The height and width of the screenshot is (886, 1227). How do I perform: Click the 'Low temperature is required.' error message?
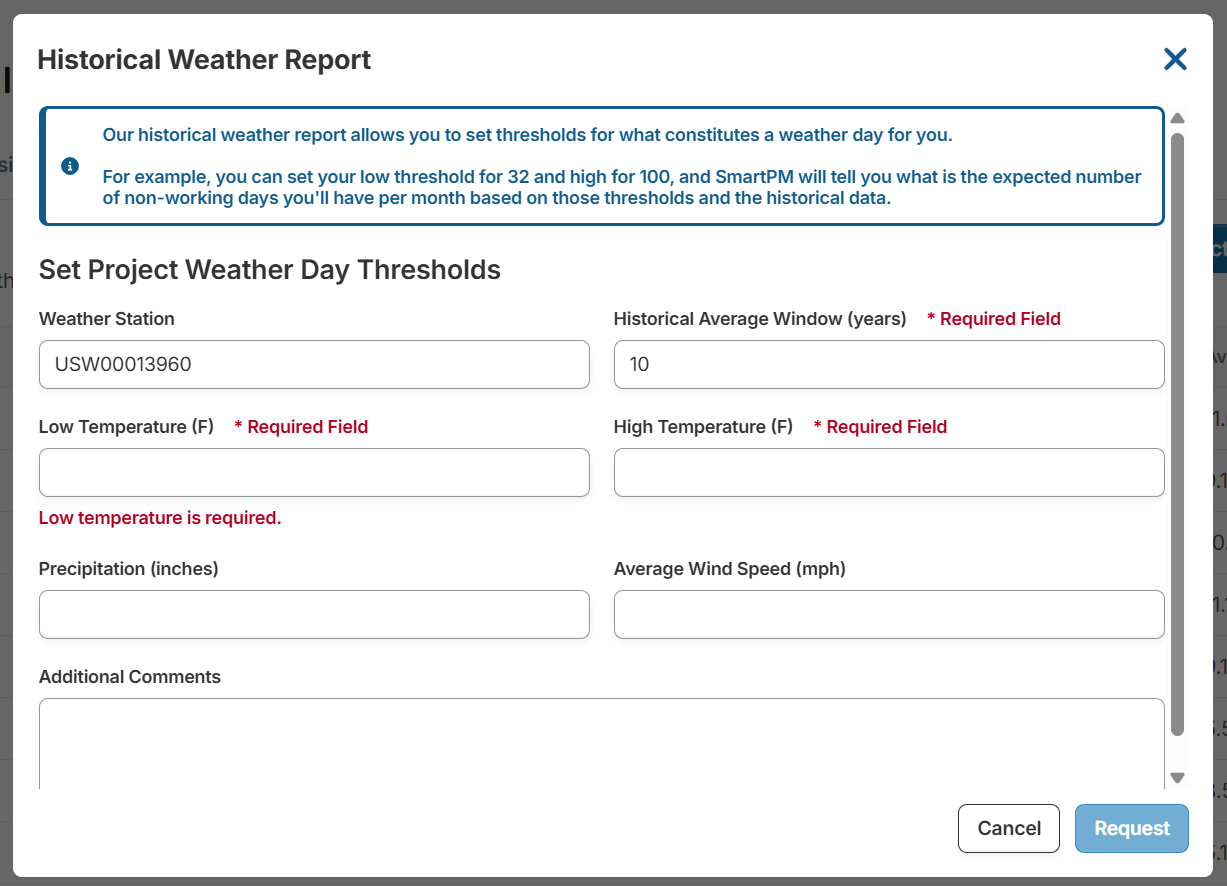[x=160, y=518]
